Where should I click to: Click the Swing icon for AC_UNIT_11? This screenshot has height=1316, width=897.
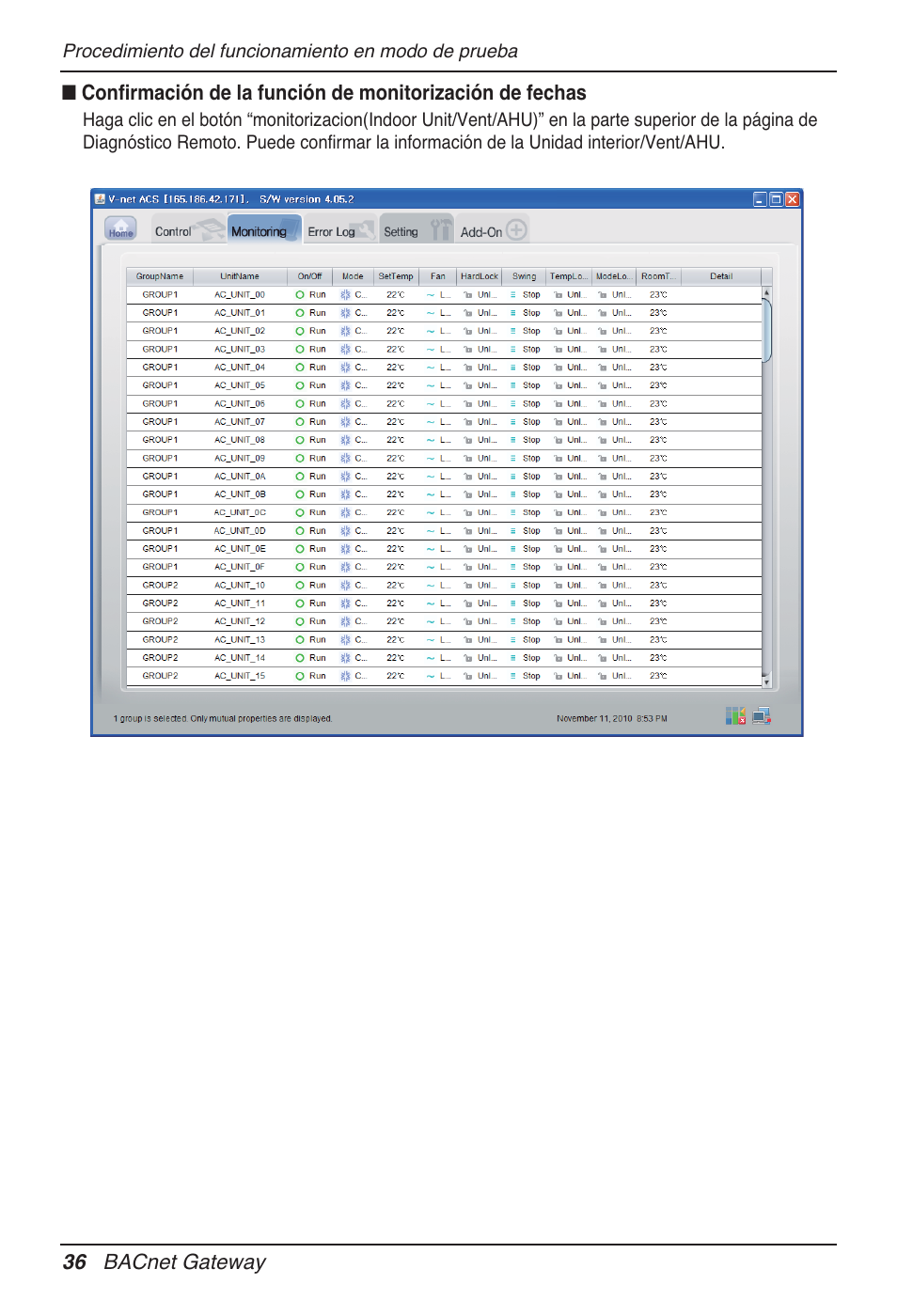coord(513,603)
